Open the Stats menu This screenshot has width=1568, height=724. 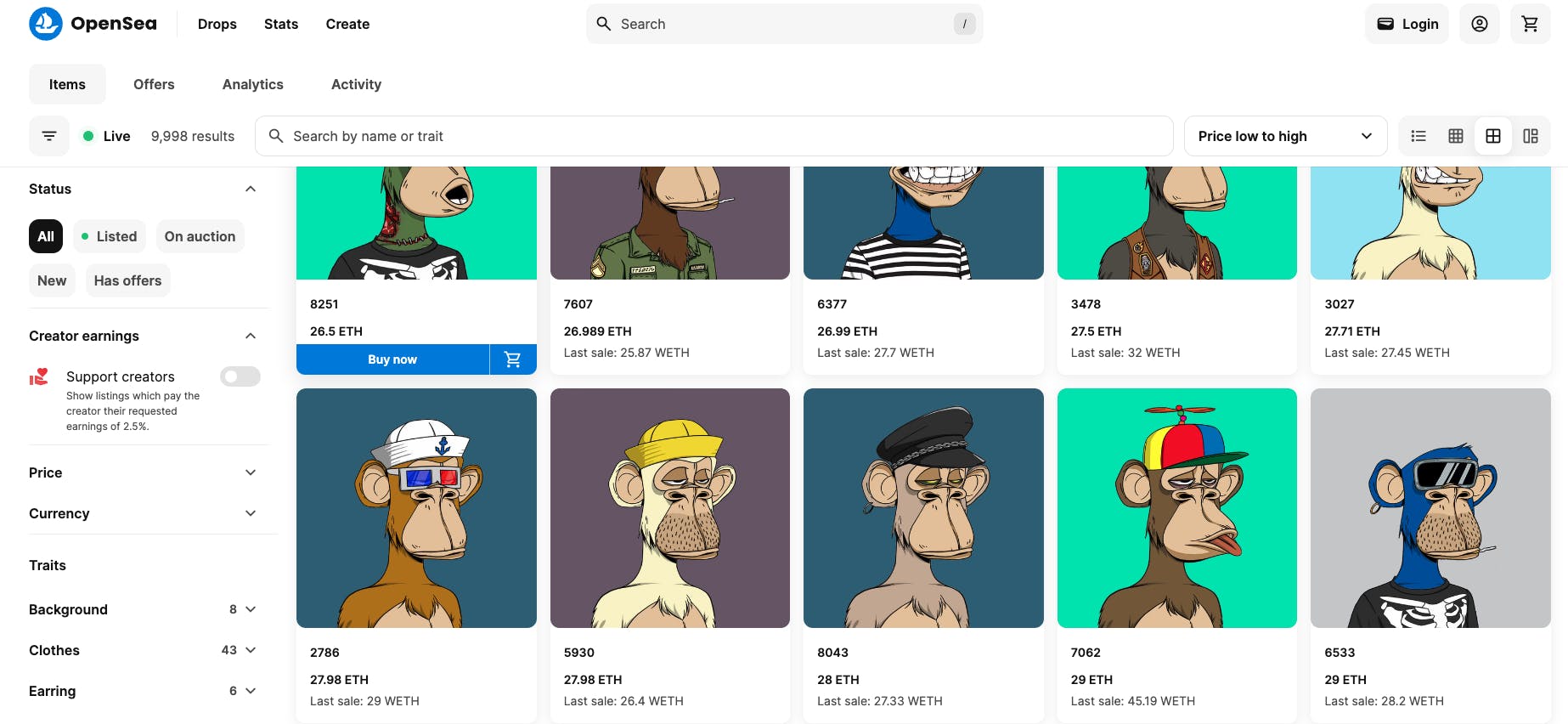[x=281, y=24]
